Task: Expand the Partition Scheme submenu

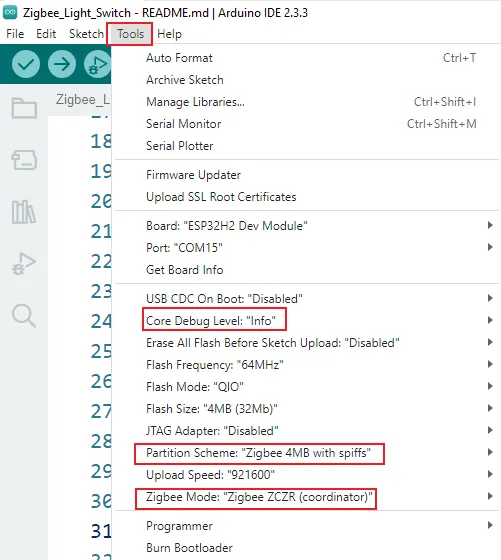Action: [x=306, y=453]
